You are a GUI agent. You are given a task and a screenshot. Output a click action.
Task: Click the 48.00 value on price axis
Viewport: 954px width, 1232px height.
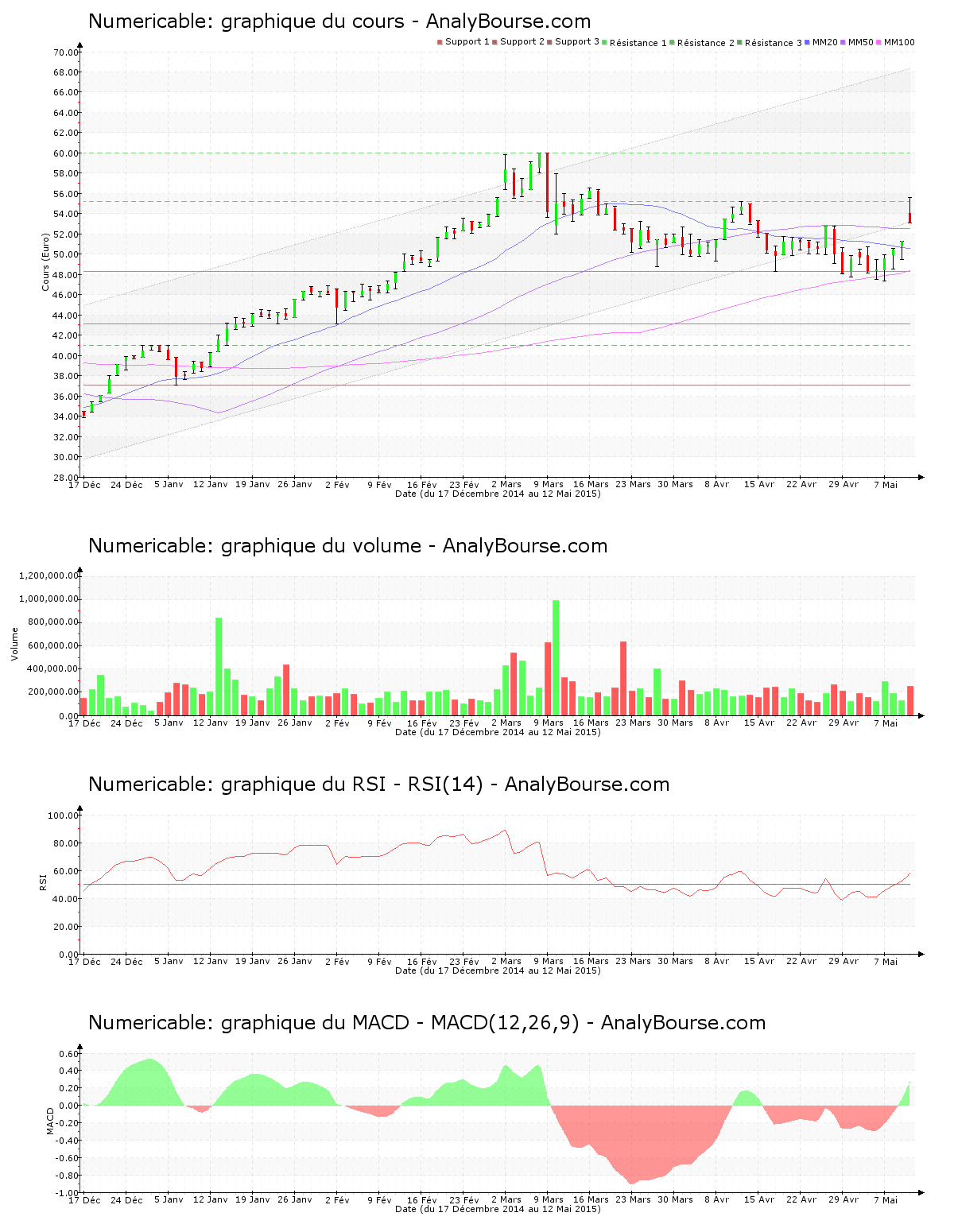66,275
